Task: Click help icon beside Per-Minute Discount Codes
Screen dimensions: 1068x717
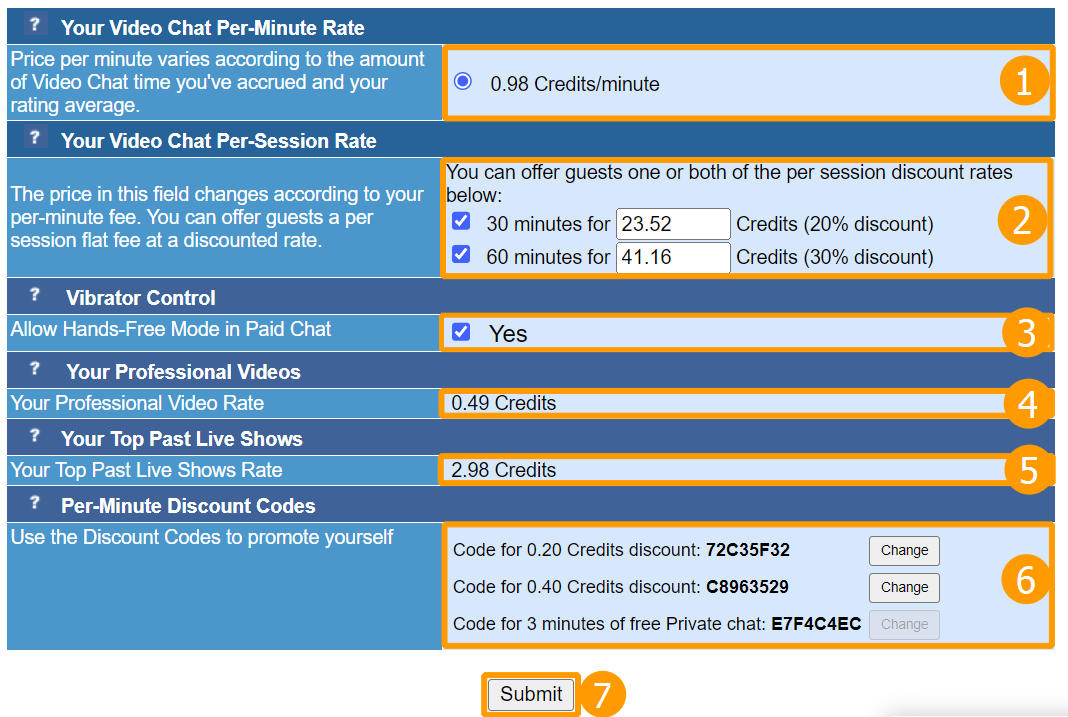Action: [x=35, y=503]
